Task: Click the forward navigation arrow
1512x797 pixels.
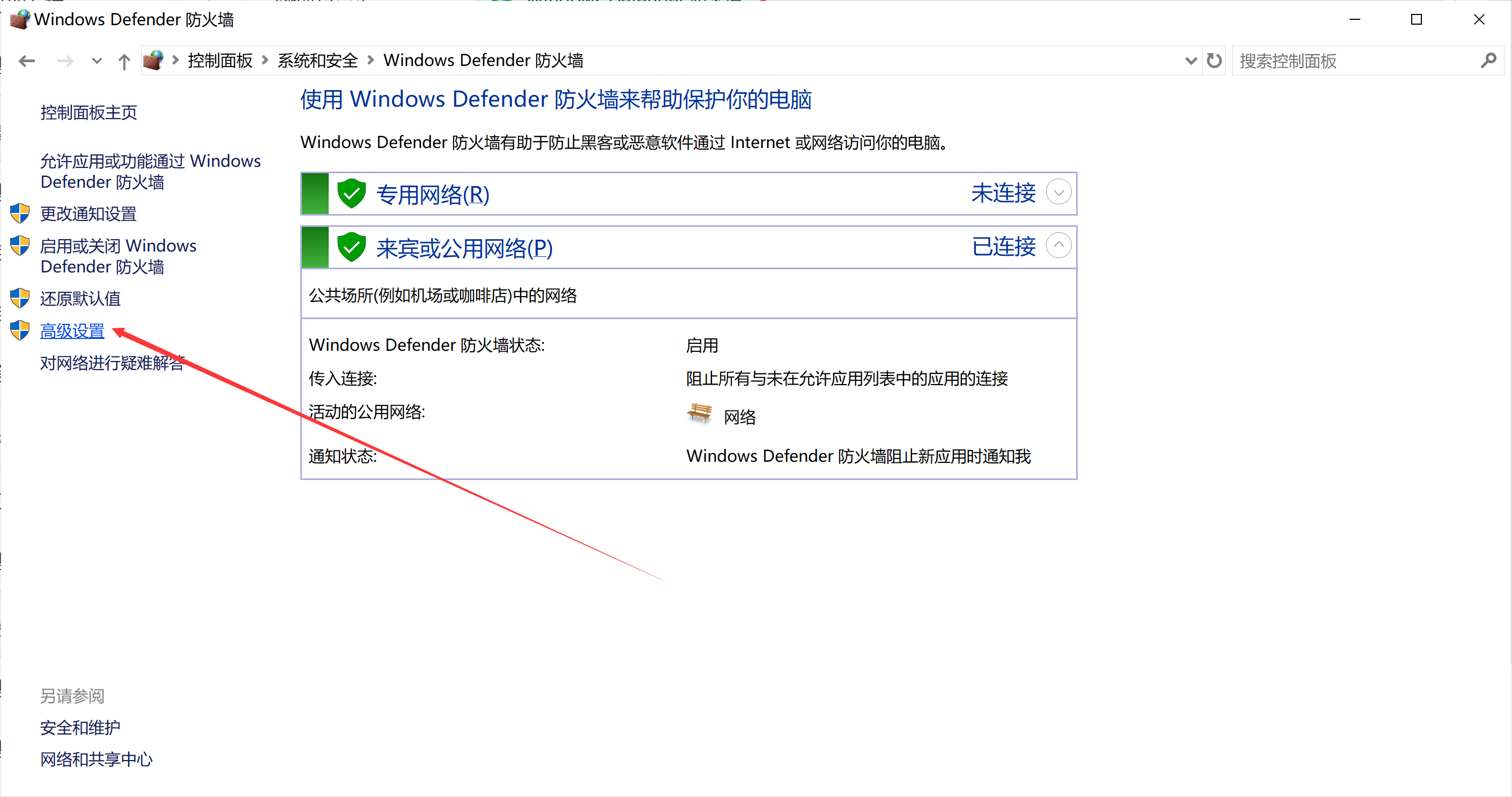Action: pyautogui.click(x=65, y=60)
